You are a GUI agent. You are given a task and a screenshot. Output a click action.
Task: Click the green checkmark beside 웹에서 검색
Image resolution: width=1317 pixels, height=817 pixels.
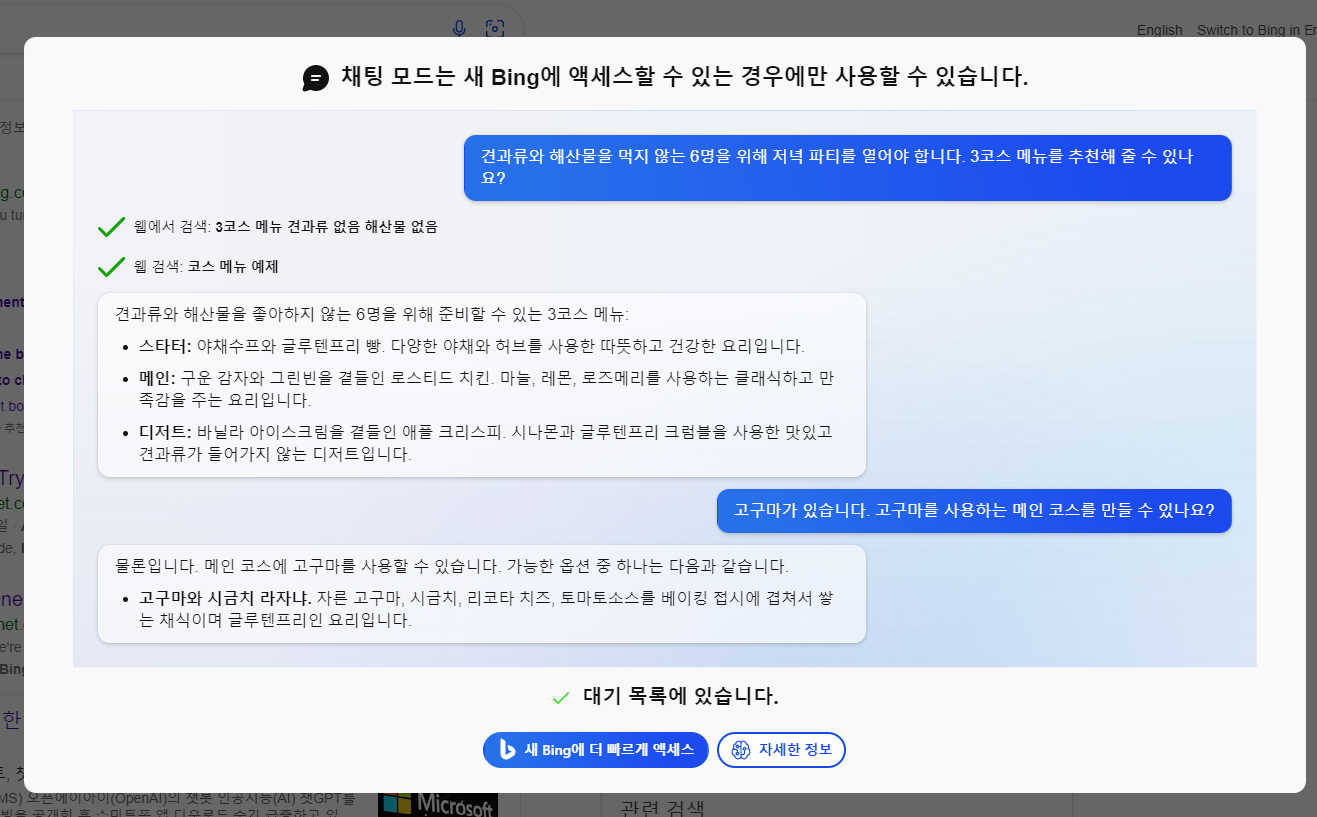click(x=111, y=227)
